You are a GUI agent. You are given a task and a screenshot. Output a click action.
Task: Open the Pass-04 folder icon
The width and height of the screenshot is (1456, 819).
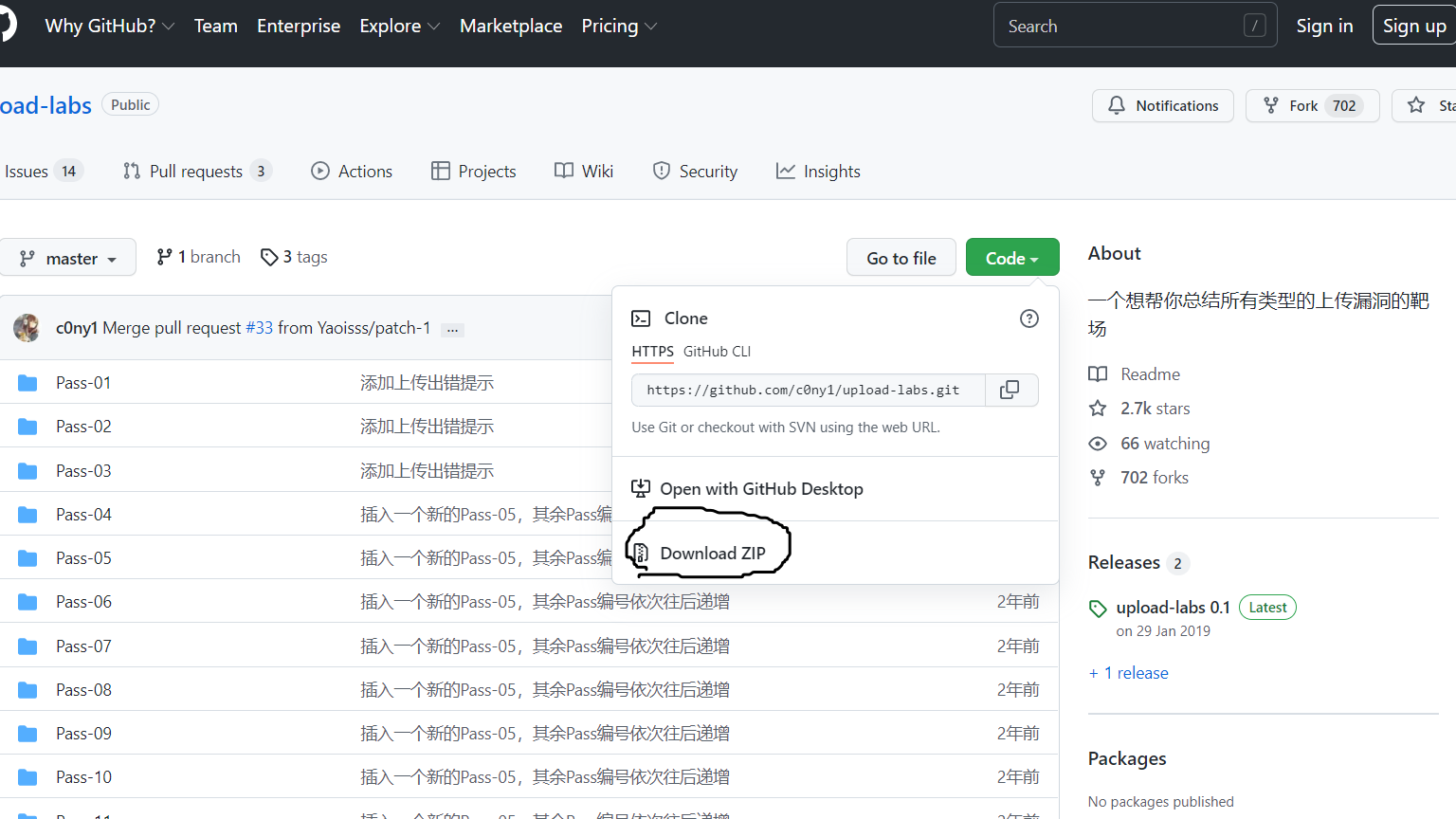27,515
